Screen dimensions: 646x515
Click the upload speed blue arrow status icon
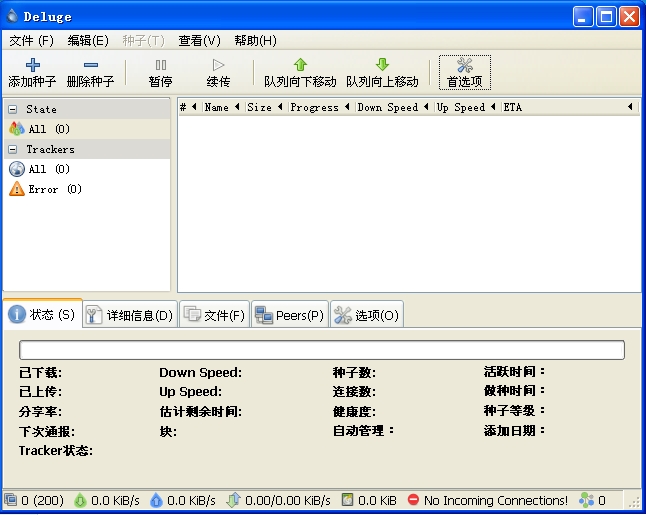tap(156, 500)
